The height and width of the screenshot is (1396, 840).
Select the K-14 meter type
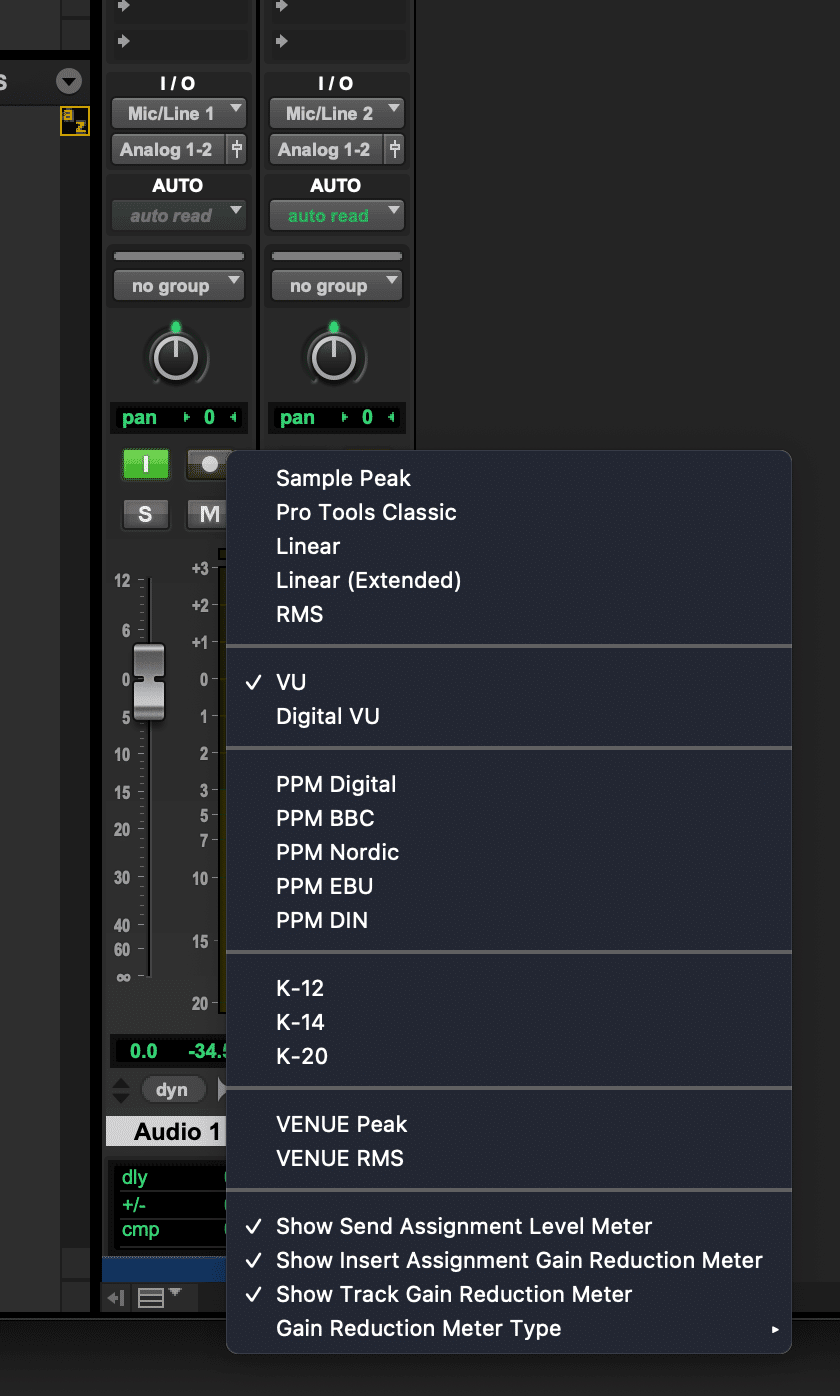coord(300,1022)
